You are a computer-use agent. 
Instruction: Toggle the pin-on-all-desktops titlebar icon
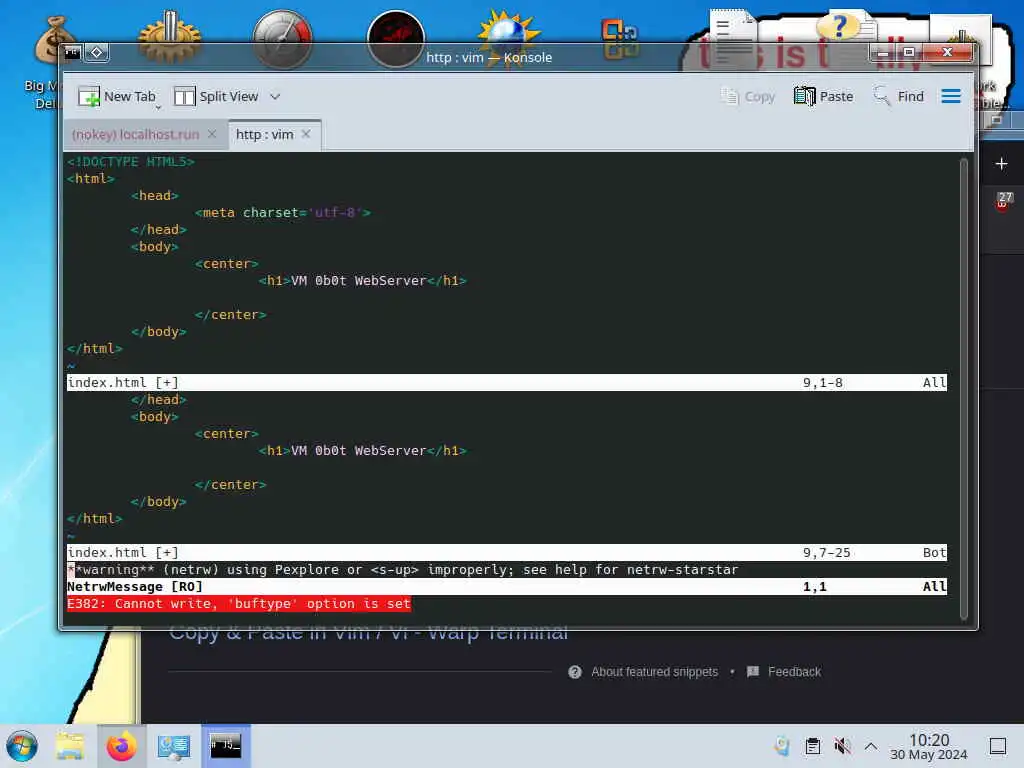(97, 52)
